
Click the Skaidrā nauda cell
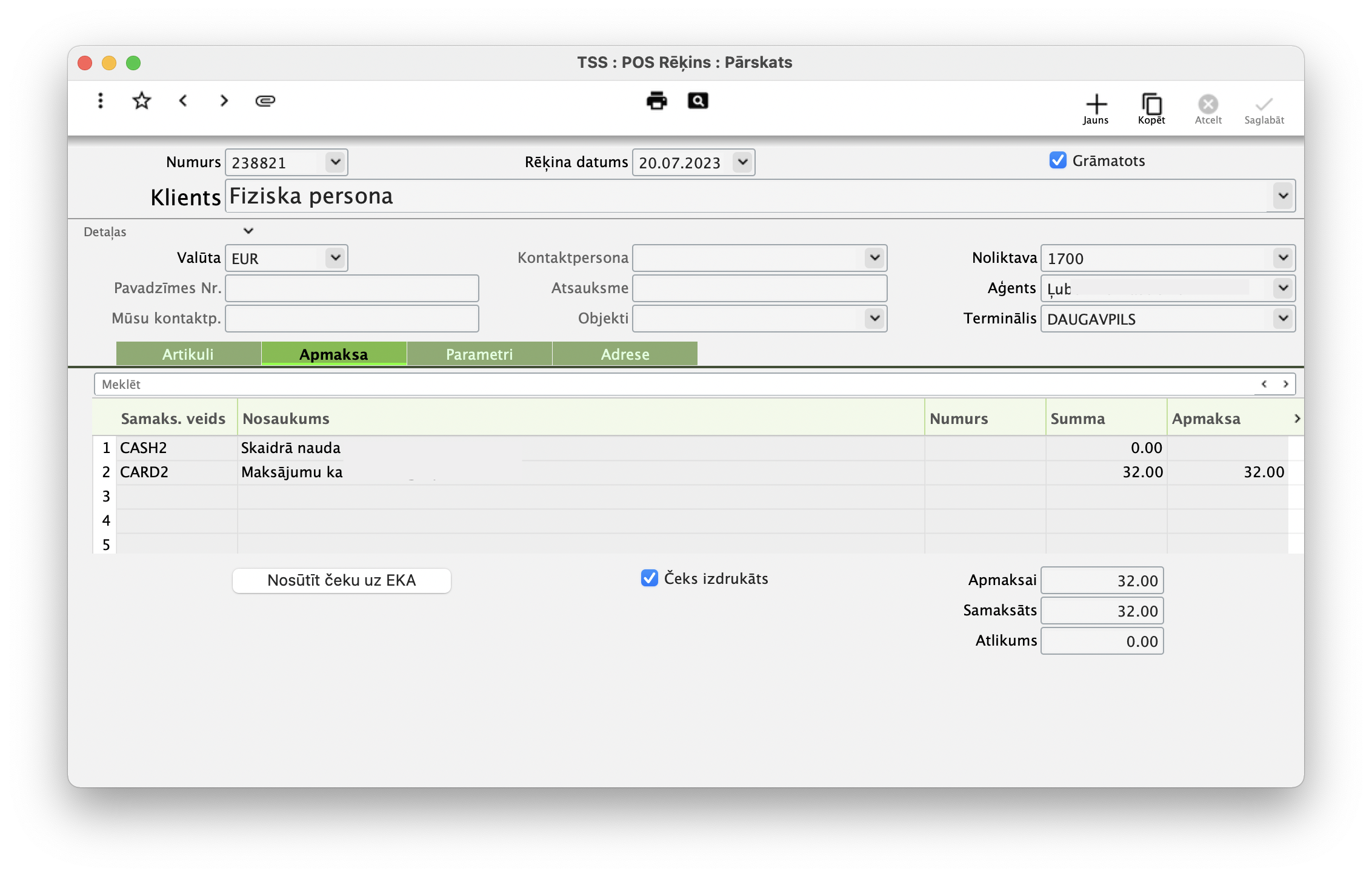(581, 448)
